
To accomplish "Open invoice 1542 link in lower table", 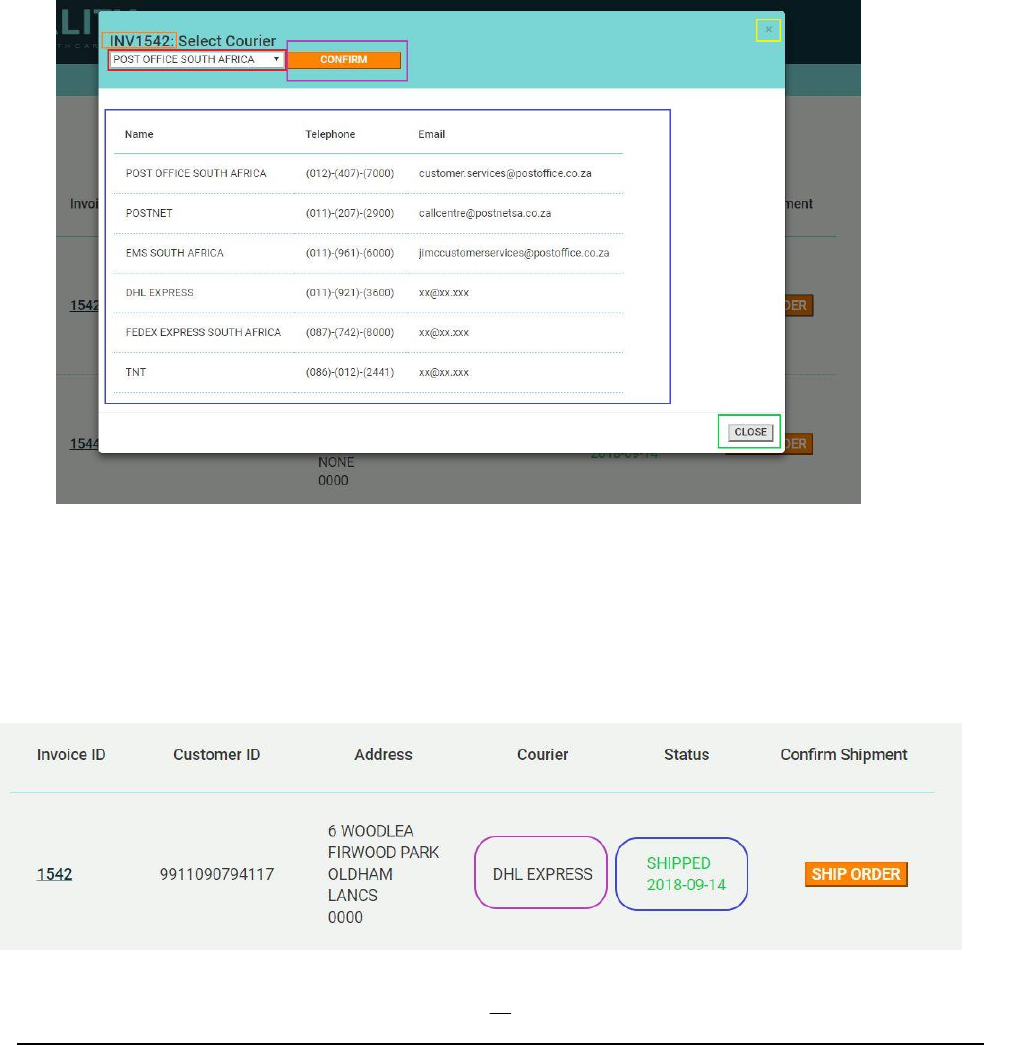I will coord(54,874).
